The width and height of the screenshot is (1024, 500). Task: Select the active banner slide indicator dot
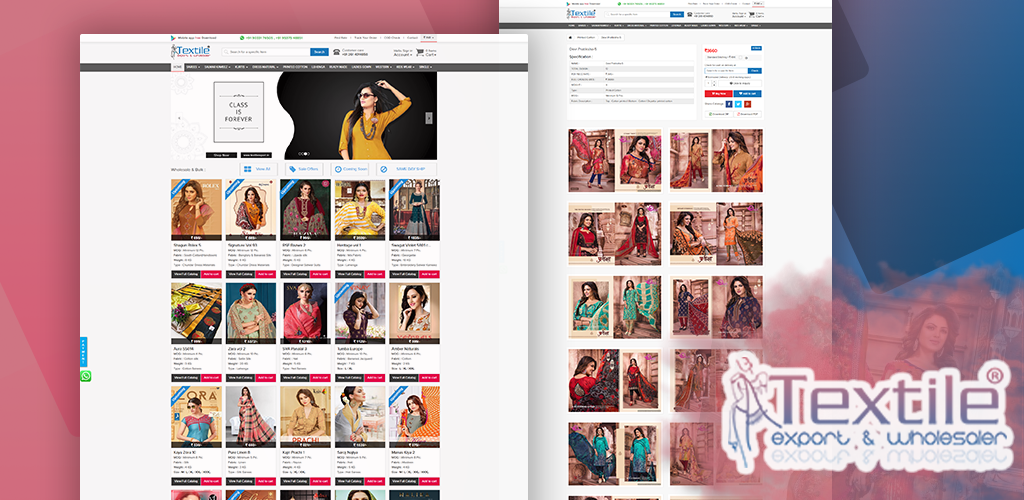point(304,153)
